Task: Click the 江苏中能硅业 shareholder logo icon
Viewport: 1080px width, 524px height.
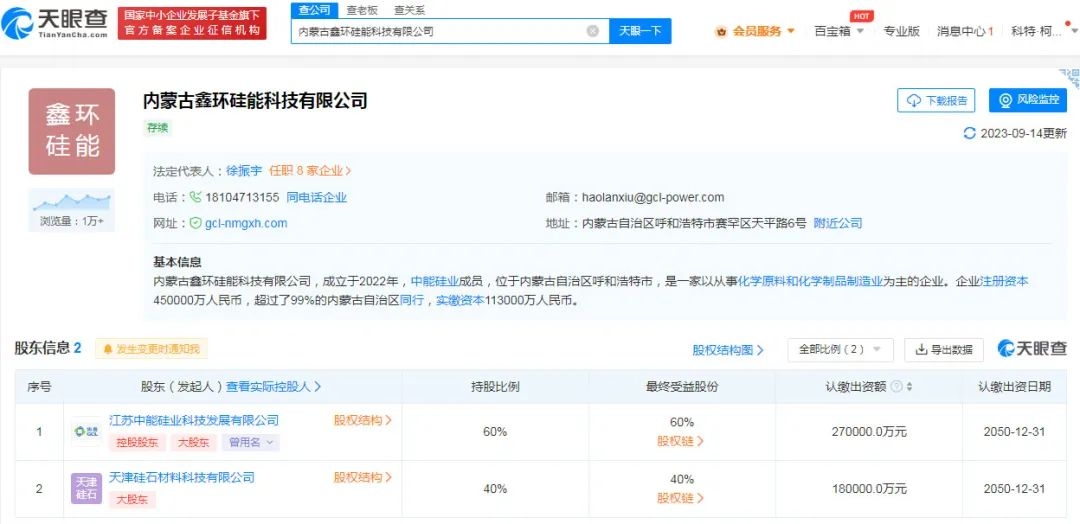Action: 86,432
